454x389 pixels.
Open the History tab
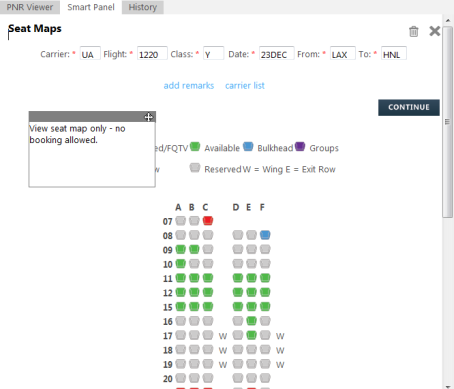(143, 7)
